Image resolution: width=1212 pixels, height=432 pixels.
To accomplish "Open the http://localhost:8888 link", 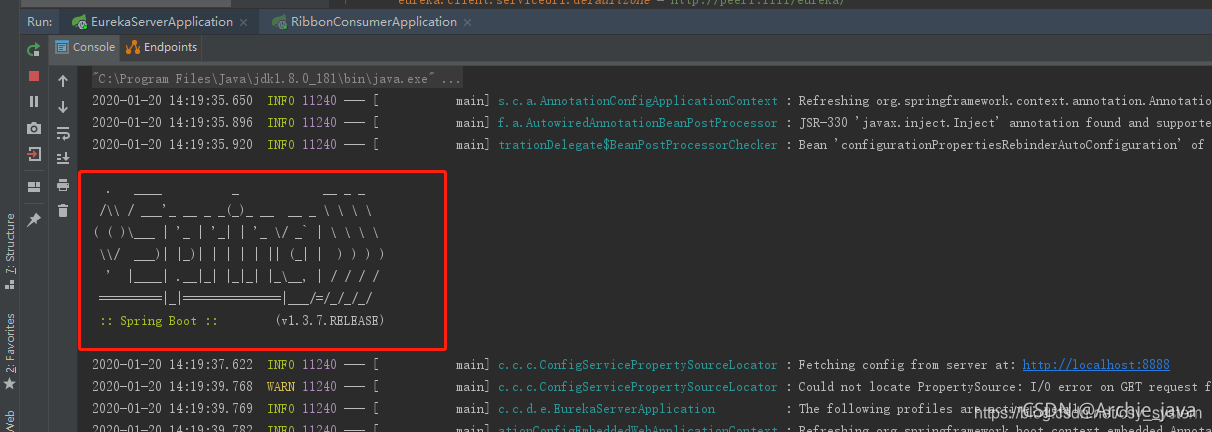I will click(1096, 365).
